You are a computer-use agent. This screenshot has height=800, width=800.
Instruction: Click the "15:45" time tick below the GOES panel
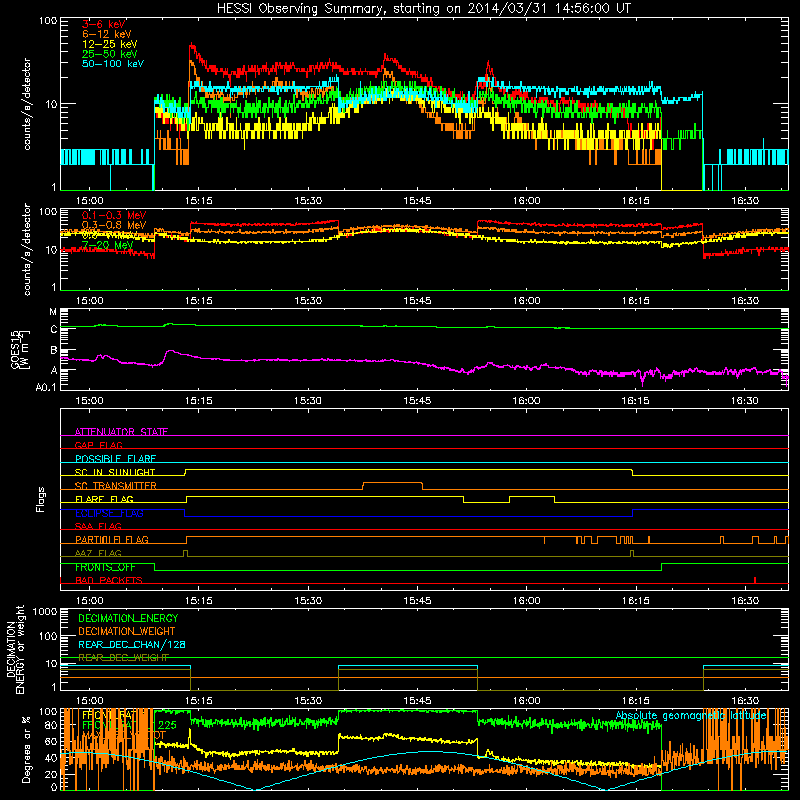[x=417, y=401]
